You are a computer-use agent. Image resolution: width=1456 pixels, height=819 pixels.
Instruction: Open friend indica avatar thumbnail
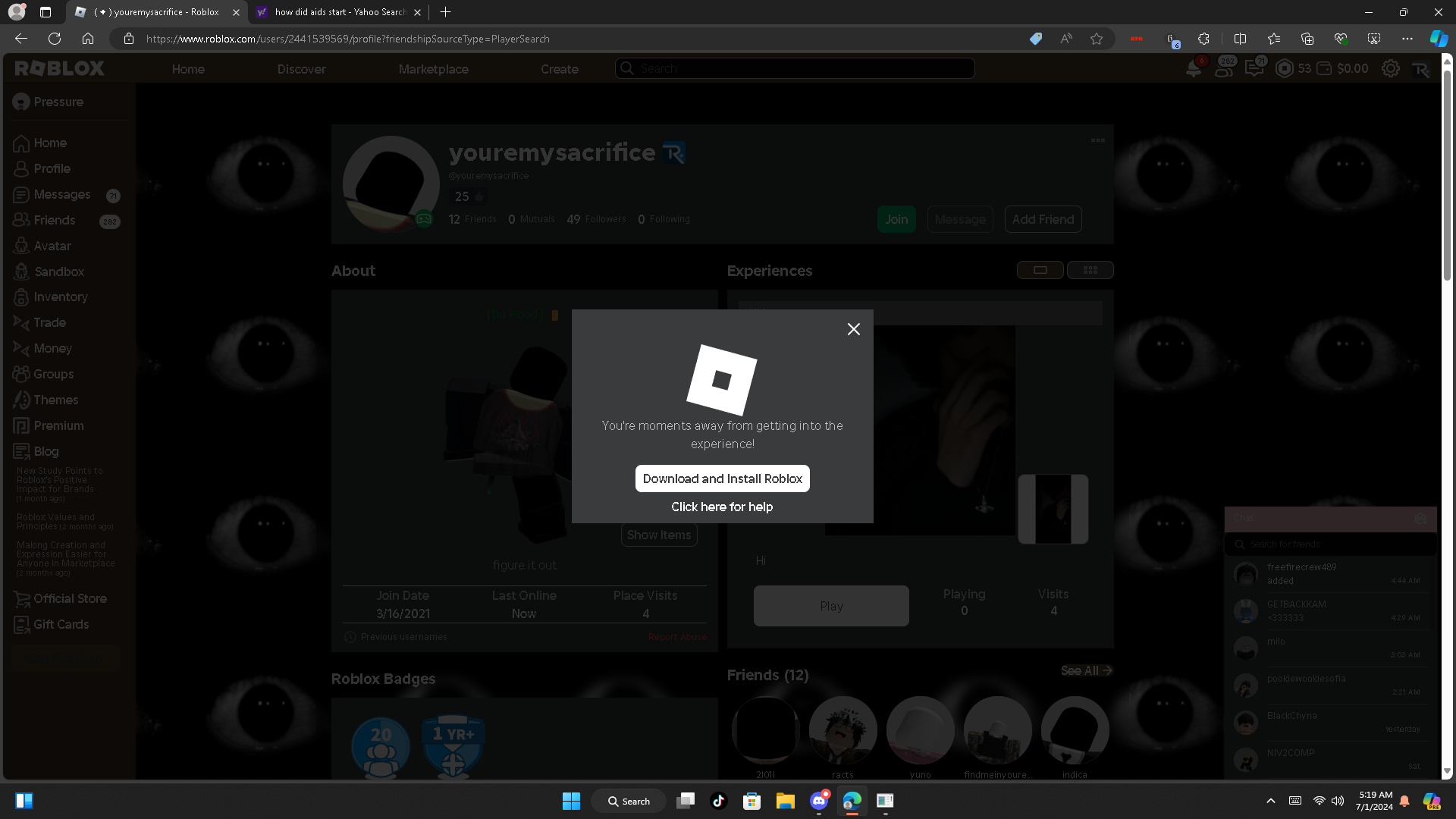point(1075,730)
